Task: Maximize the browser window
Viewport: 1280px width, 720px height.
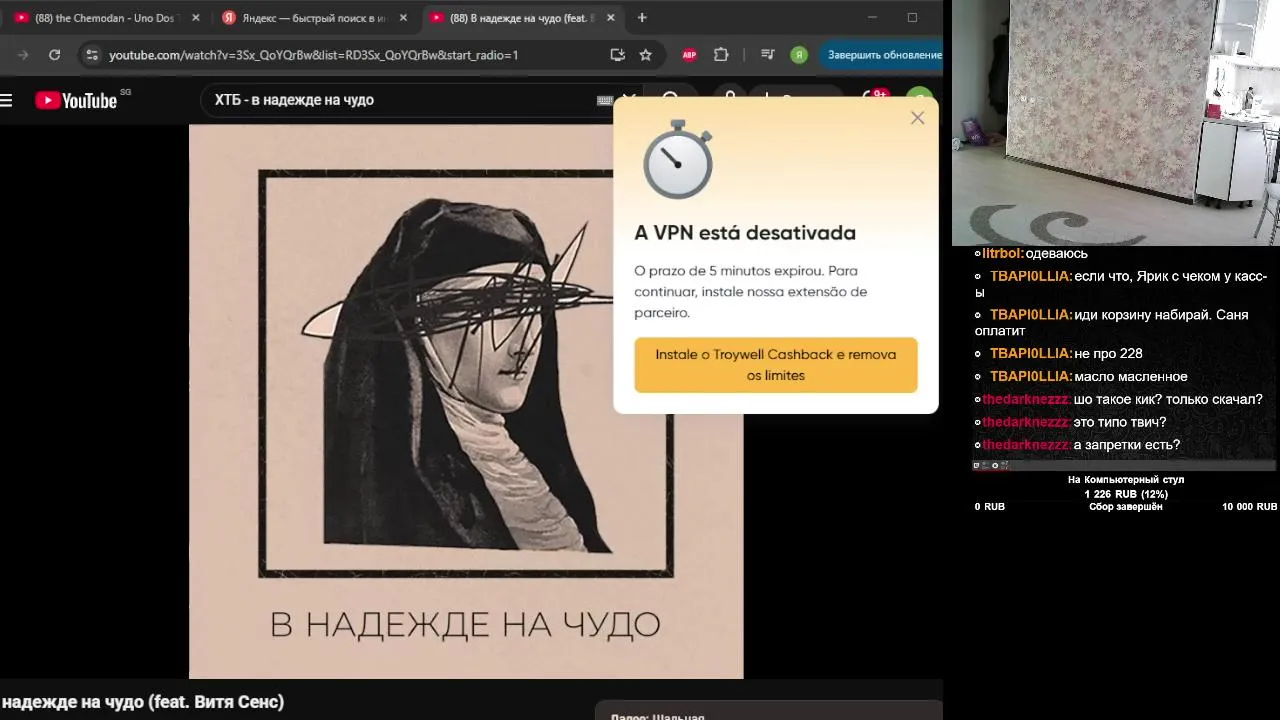Action: pos(912,18)
